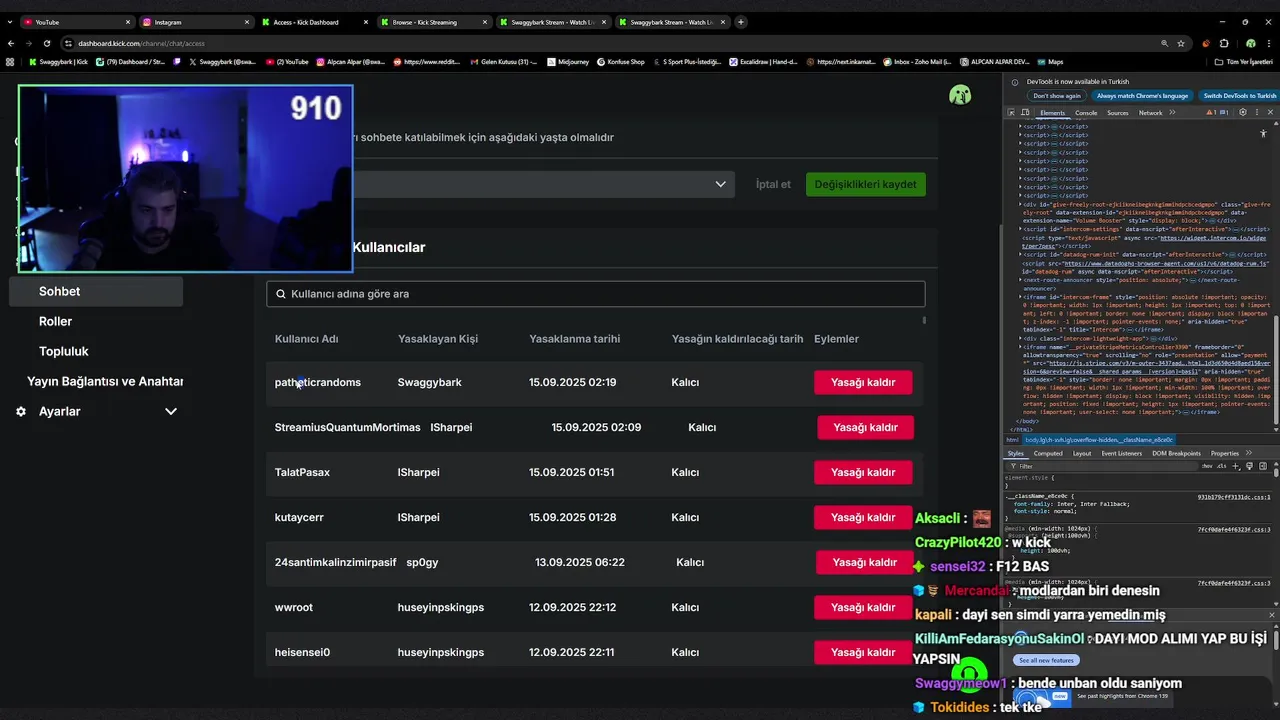This screenshot has width=1280, height=720.
Task: Click the new style rule plus icon
Action: pos(1236,466)
